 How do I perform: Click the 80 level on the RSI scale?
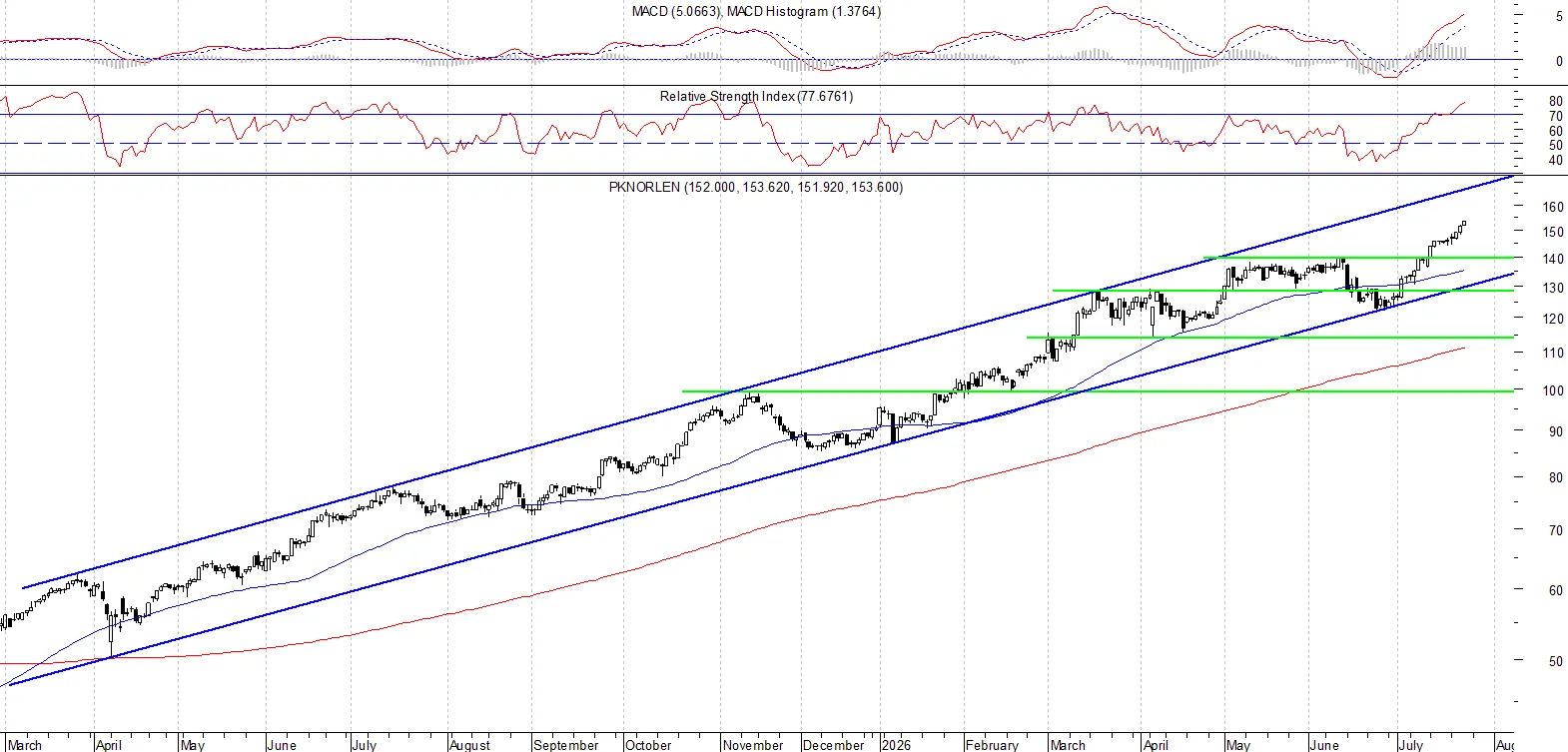click(x=1556, y=102)
